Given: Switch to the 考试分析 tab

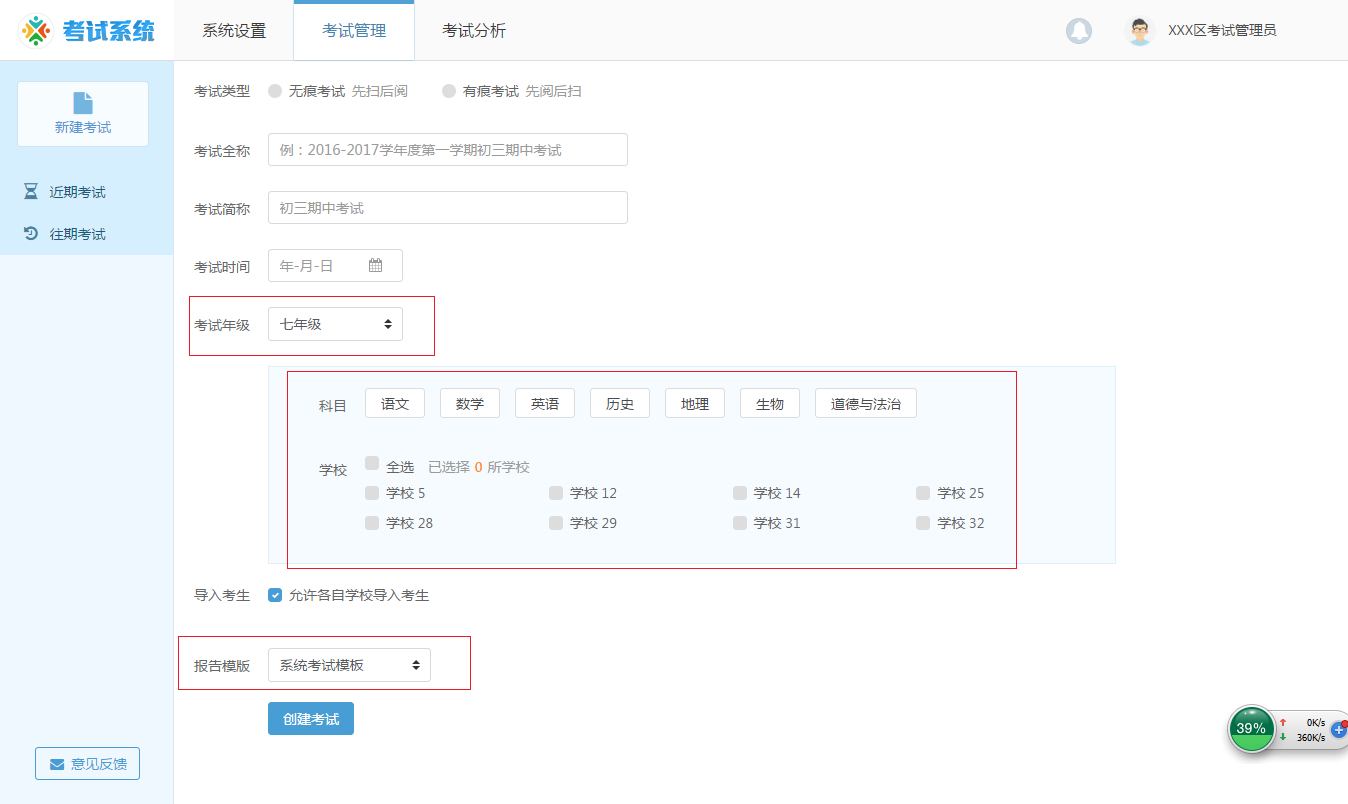Looking at the screenshot, I should pos(475,31).
